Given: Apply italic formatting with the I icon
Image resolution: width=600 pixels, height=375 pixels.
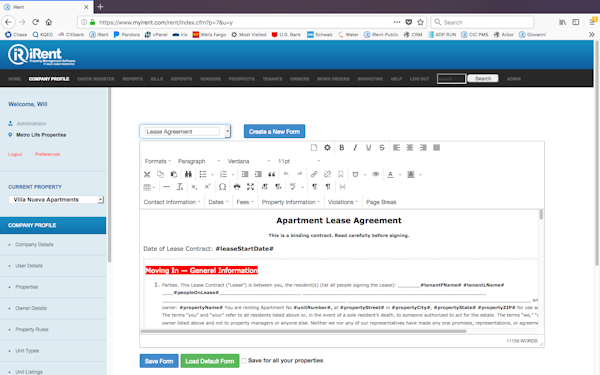Looking at the screenshot, I should [355, 148].
